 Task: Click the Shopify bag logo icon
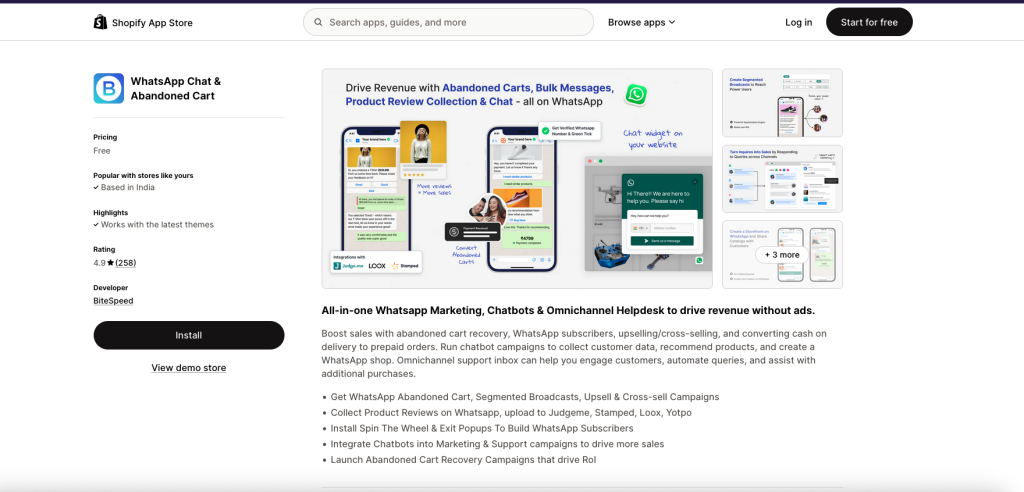click(100, 22)
